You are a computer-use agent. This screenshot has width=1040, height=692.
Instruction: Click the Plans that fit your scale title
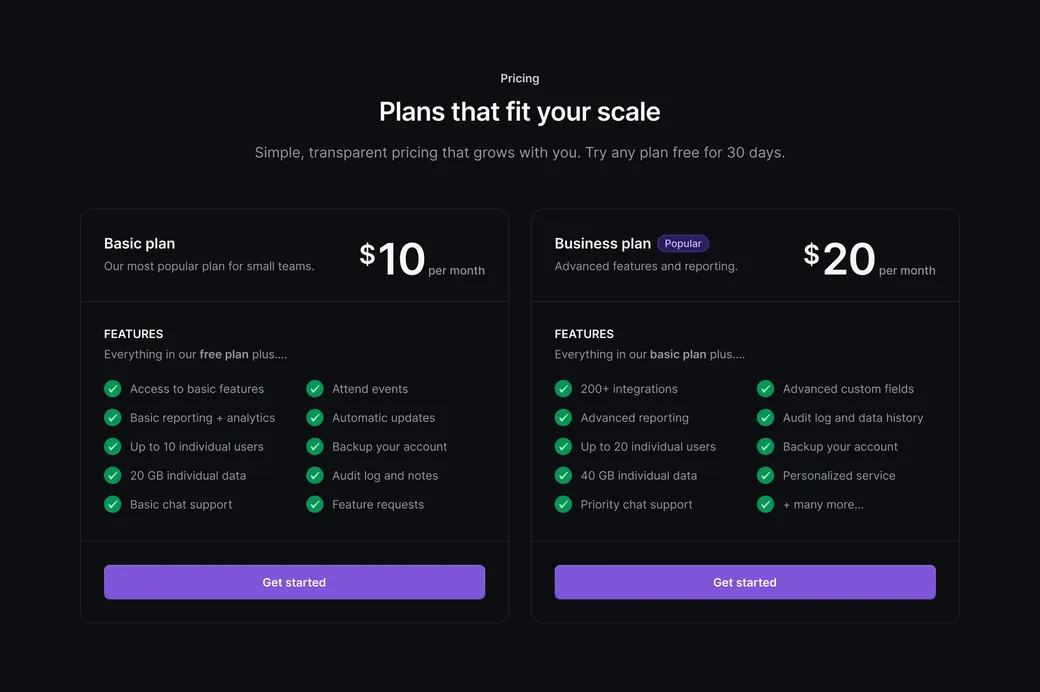point(519,111)
